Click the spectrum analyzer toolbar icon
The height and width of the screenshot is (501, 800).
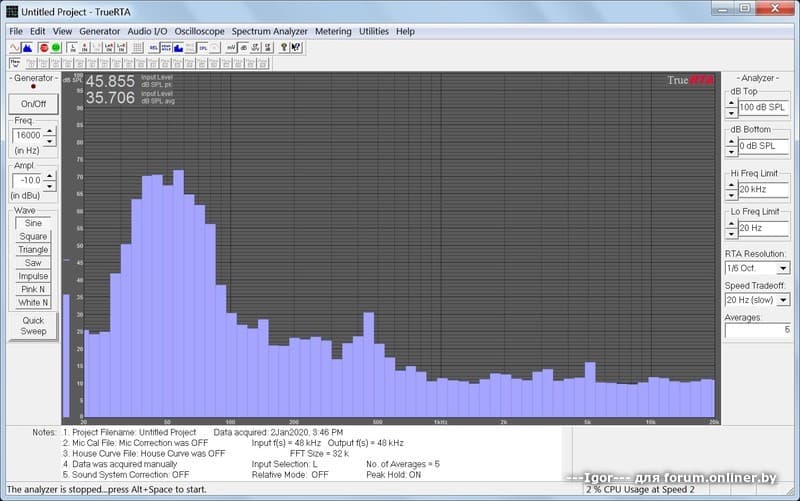tap(28, 47)
